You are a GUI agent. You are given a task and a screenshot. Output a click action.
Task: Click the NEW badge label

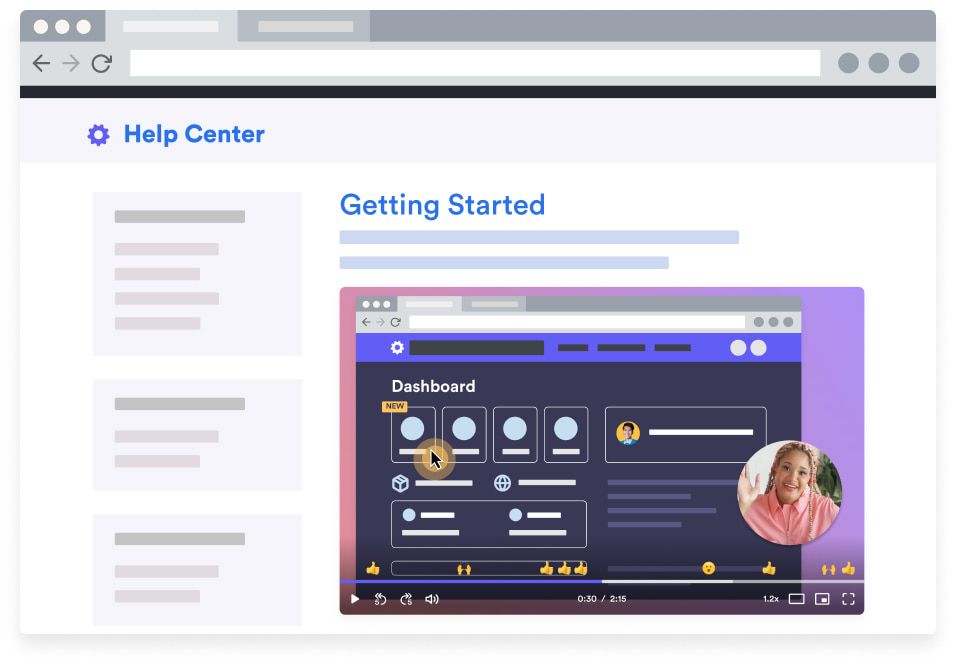394,406
